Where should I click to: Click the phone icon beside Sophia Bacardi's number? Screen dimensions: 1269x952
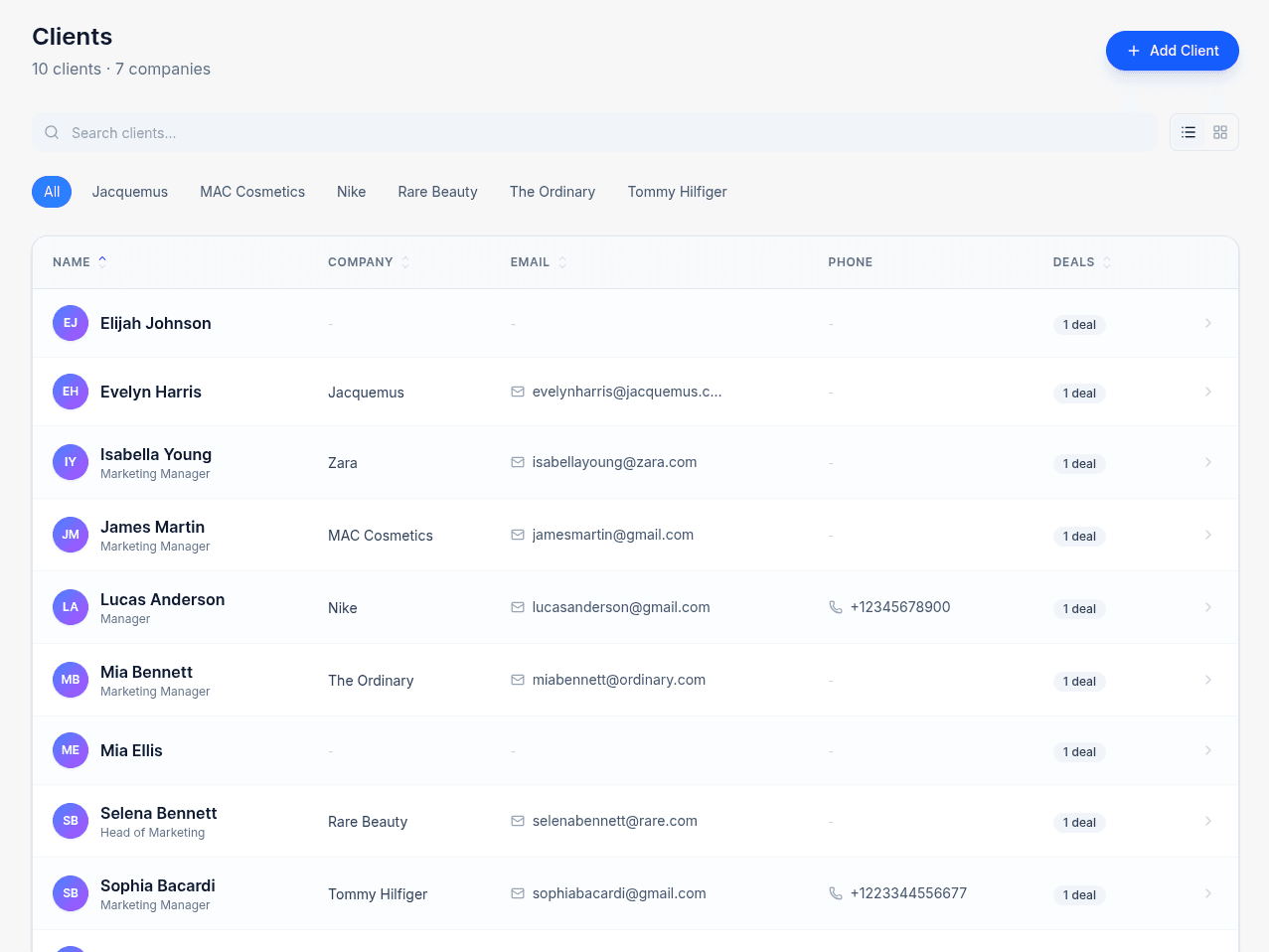(836, 892)
